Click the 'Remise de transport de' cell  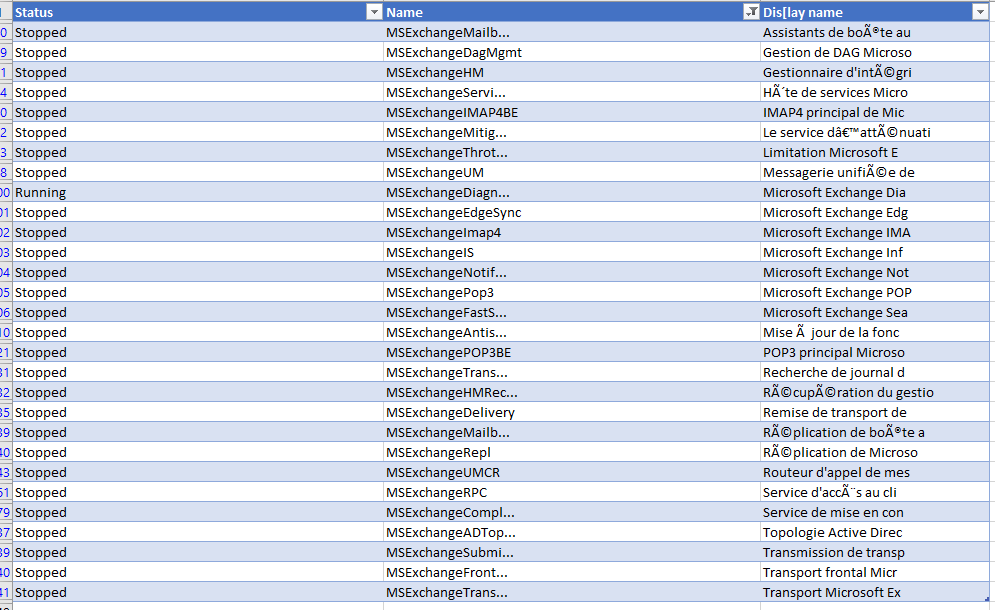[874, 412]
